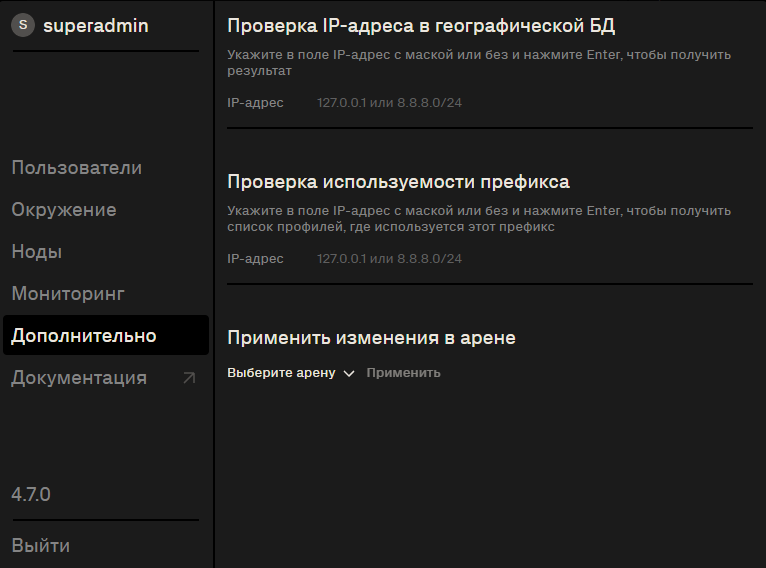Open the Ноды page

tap(36, 252)
